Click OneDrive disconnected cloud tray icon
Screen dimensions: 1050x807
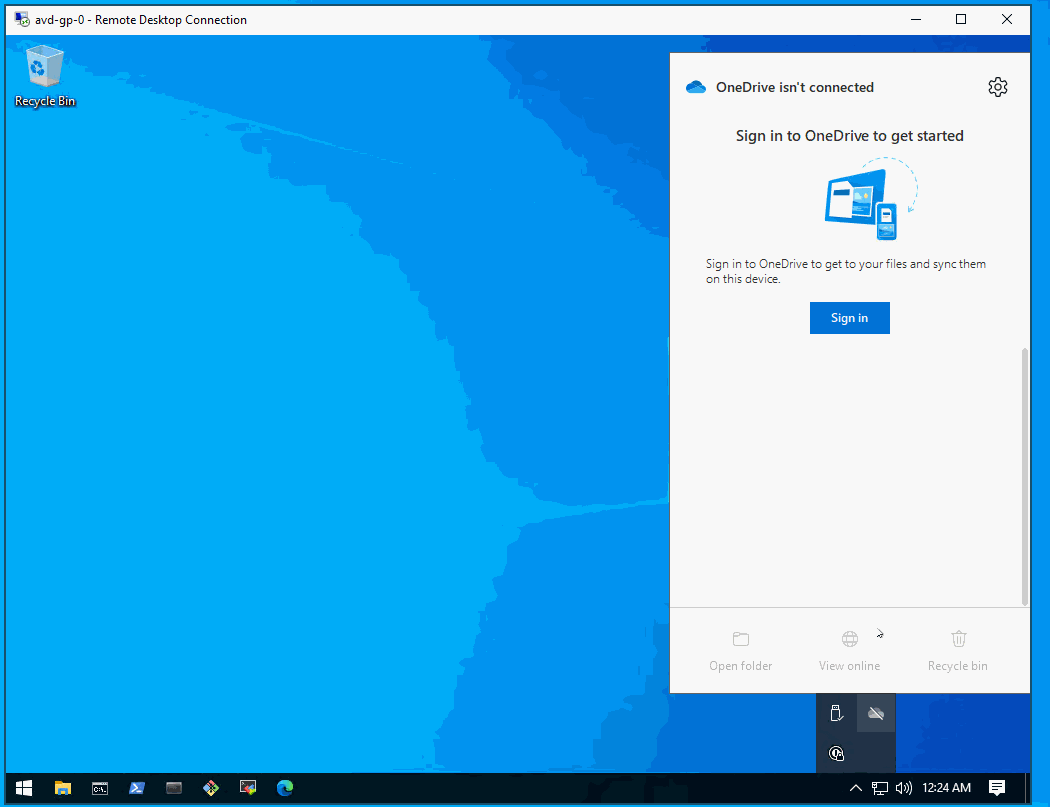[876, 713]
